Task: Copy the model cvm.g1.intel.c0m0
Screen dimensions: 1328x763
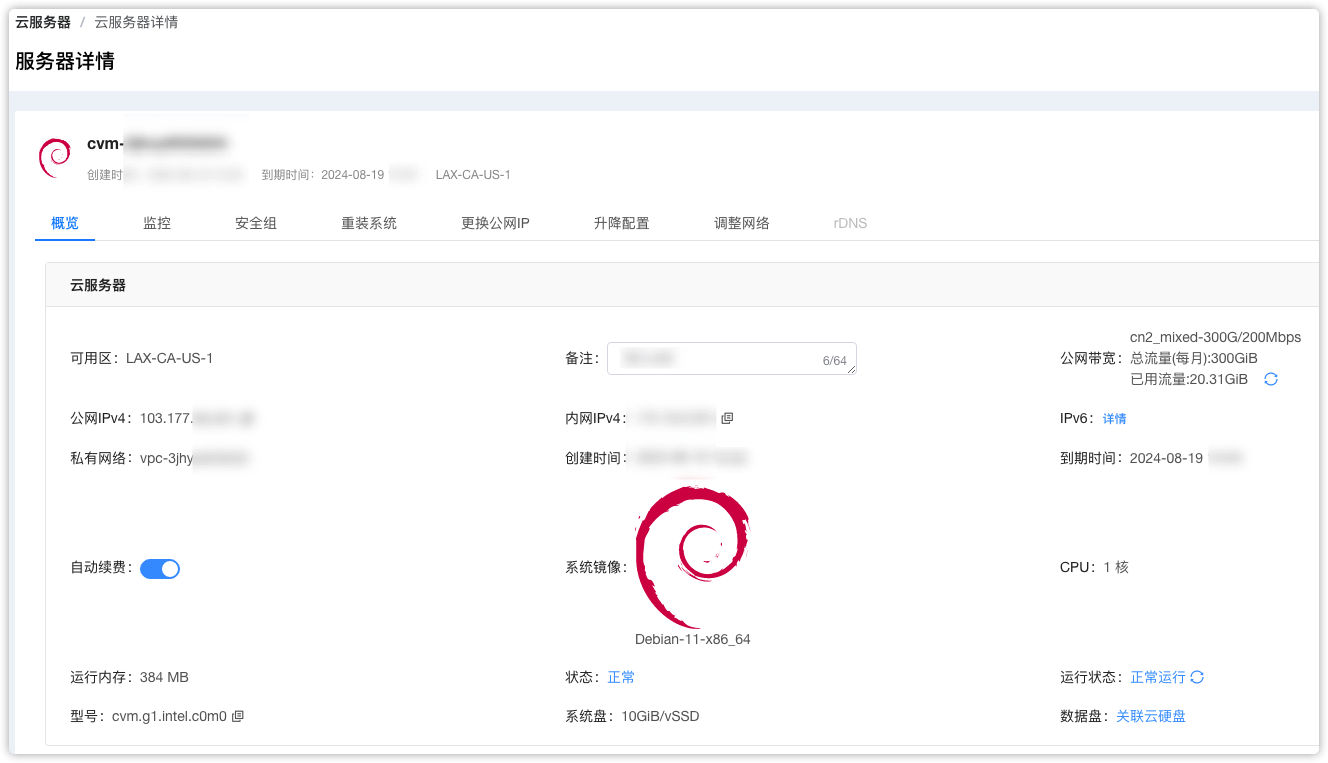Action: (x=238, y=716)
